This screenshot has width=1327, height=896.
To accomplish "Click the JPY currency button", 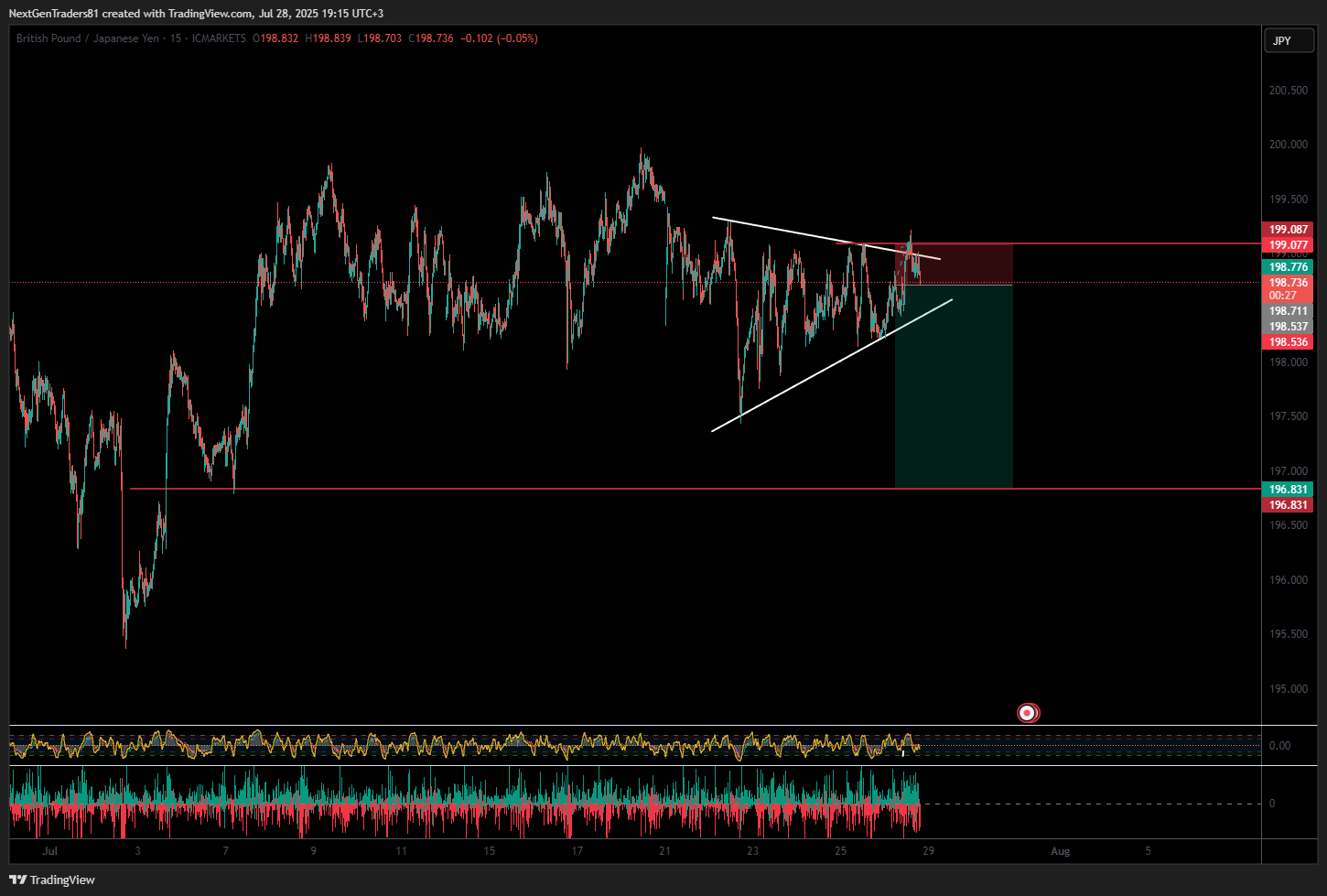I will click(x=1289, y=40).
